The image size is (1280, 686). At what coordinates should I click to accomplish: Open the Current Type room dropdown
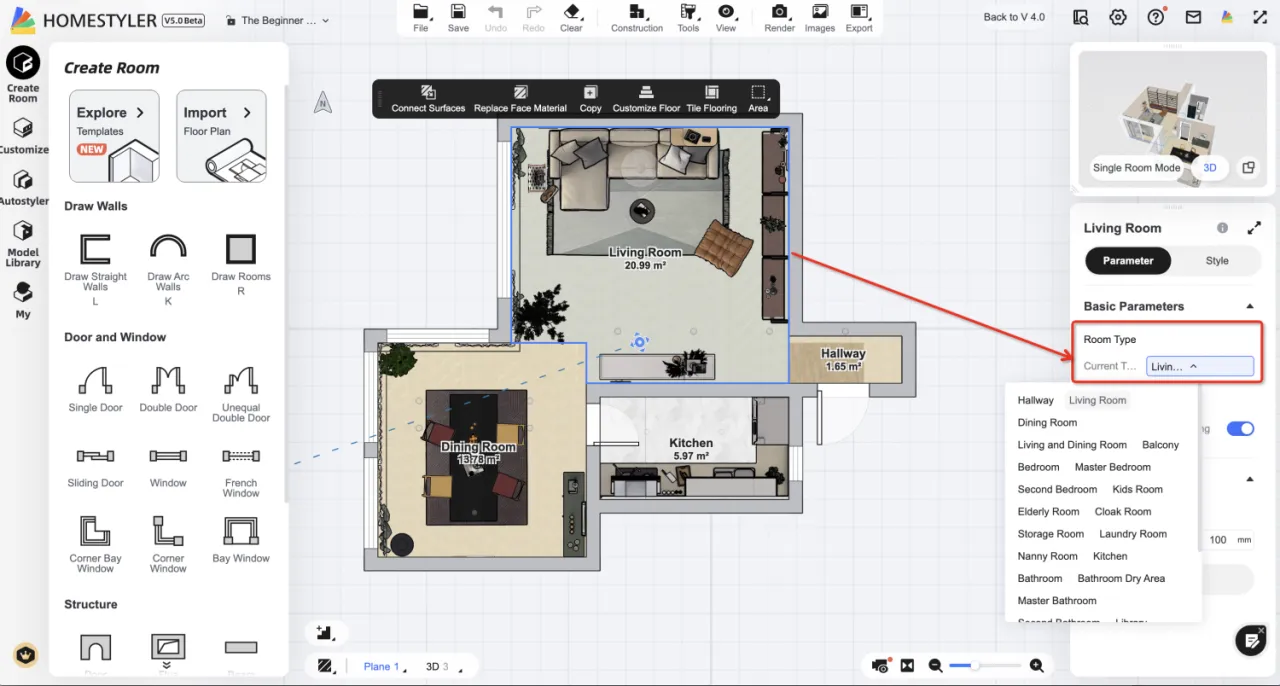click(1199, 367)
